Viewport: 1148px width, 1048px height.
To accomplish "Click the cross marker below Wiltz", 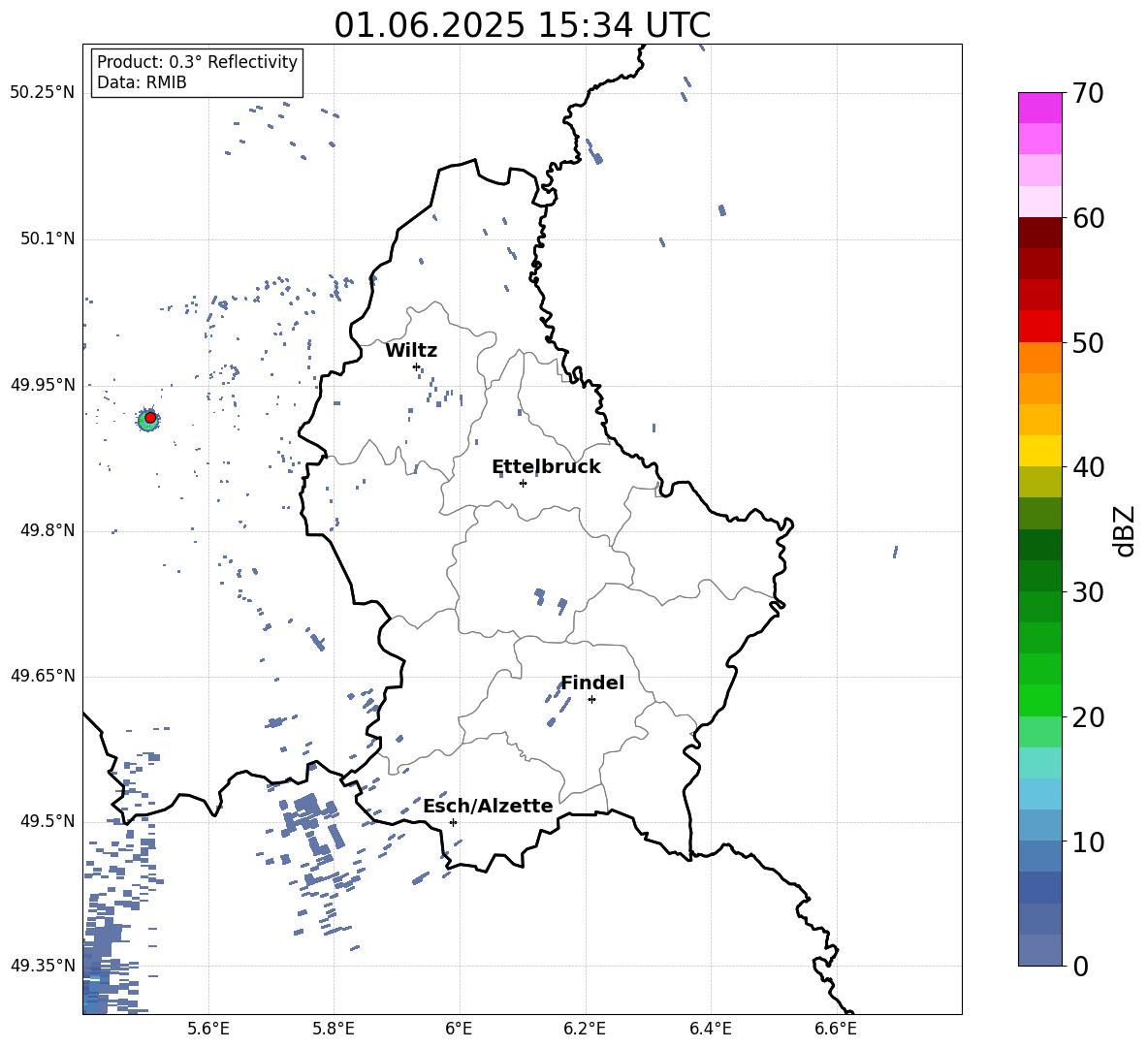I will point(417,366).
